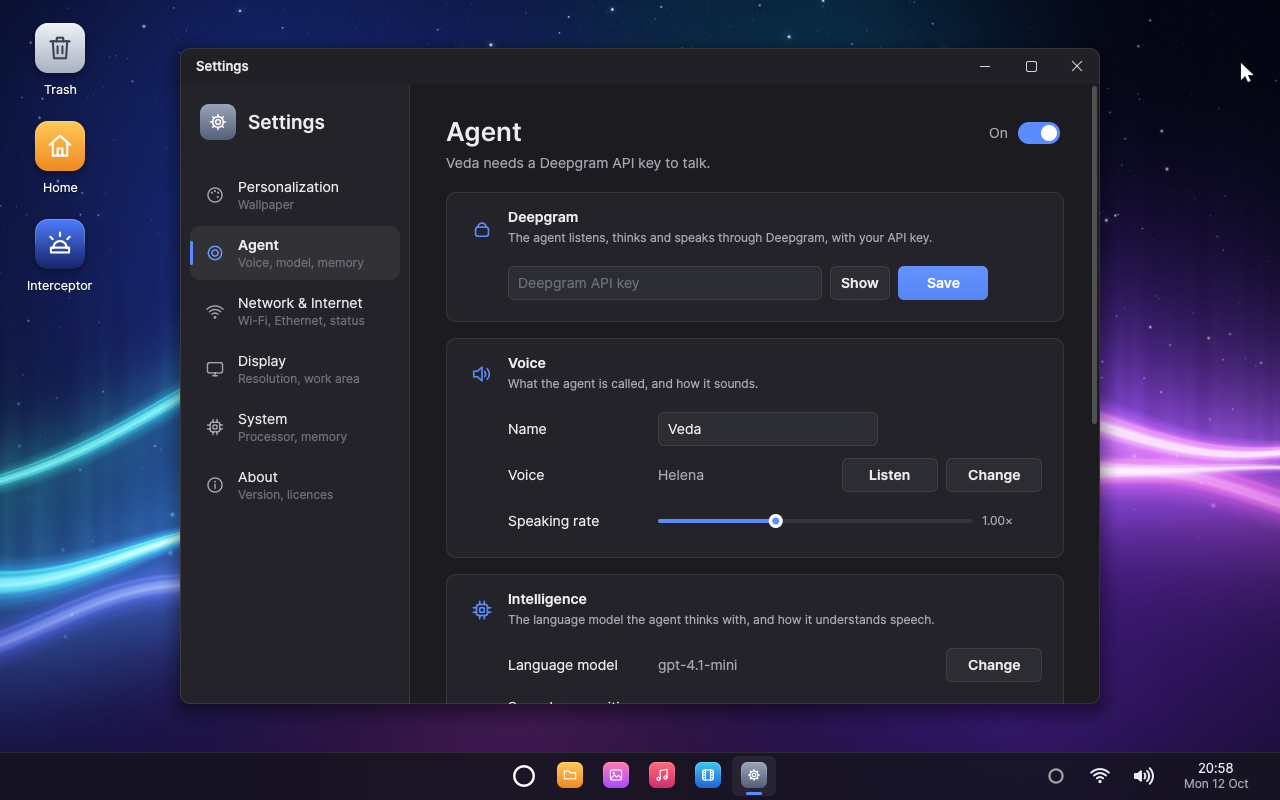Save the Deepgram API key
The width and height of the screenshot is (1280, 800).
click(943, 283)
